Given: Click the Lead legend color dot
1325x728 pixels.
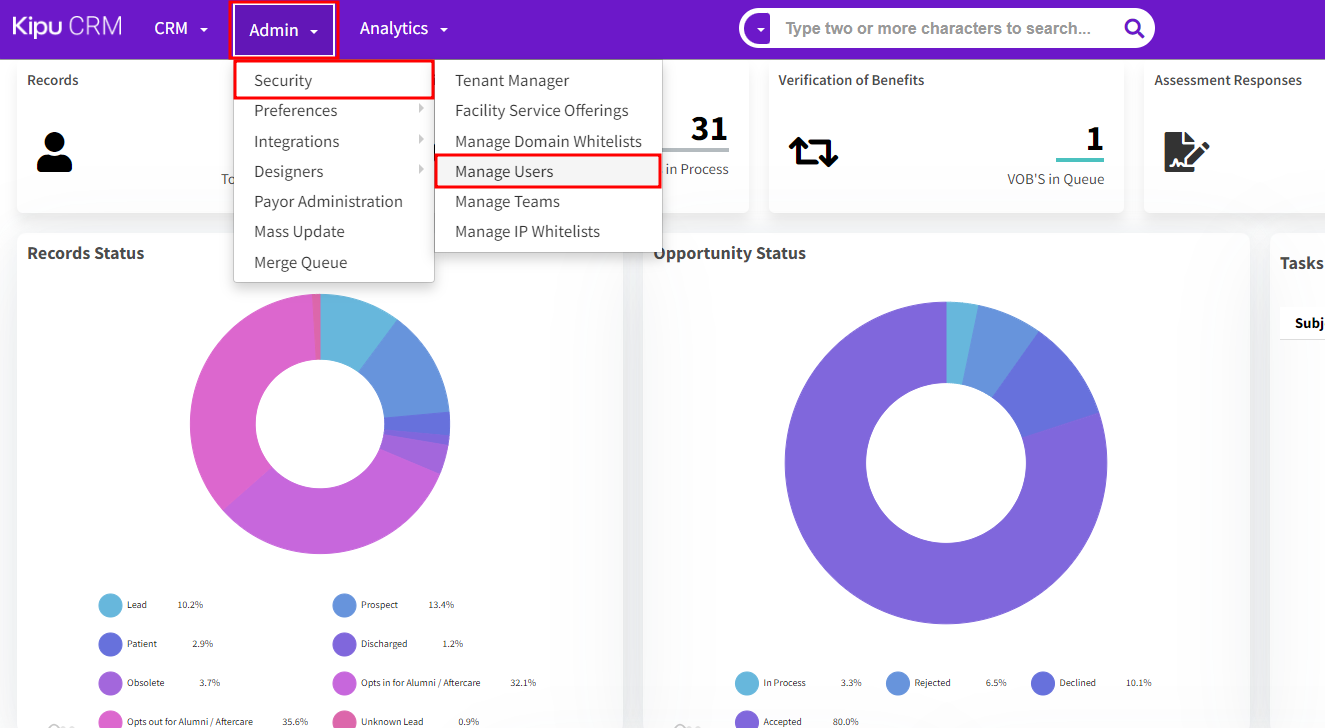Looking at the screenshot, I should 110,605.
